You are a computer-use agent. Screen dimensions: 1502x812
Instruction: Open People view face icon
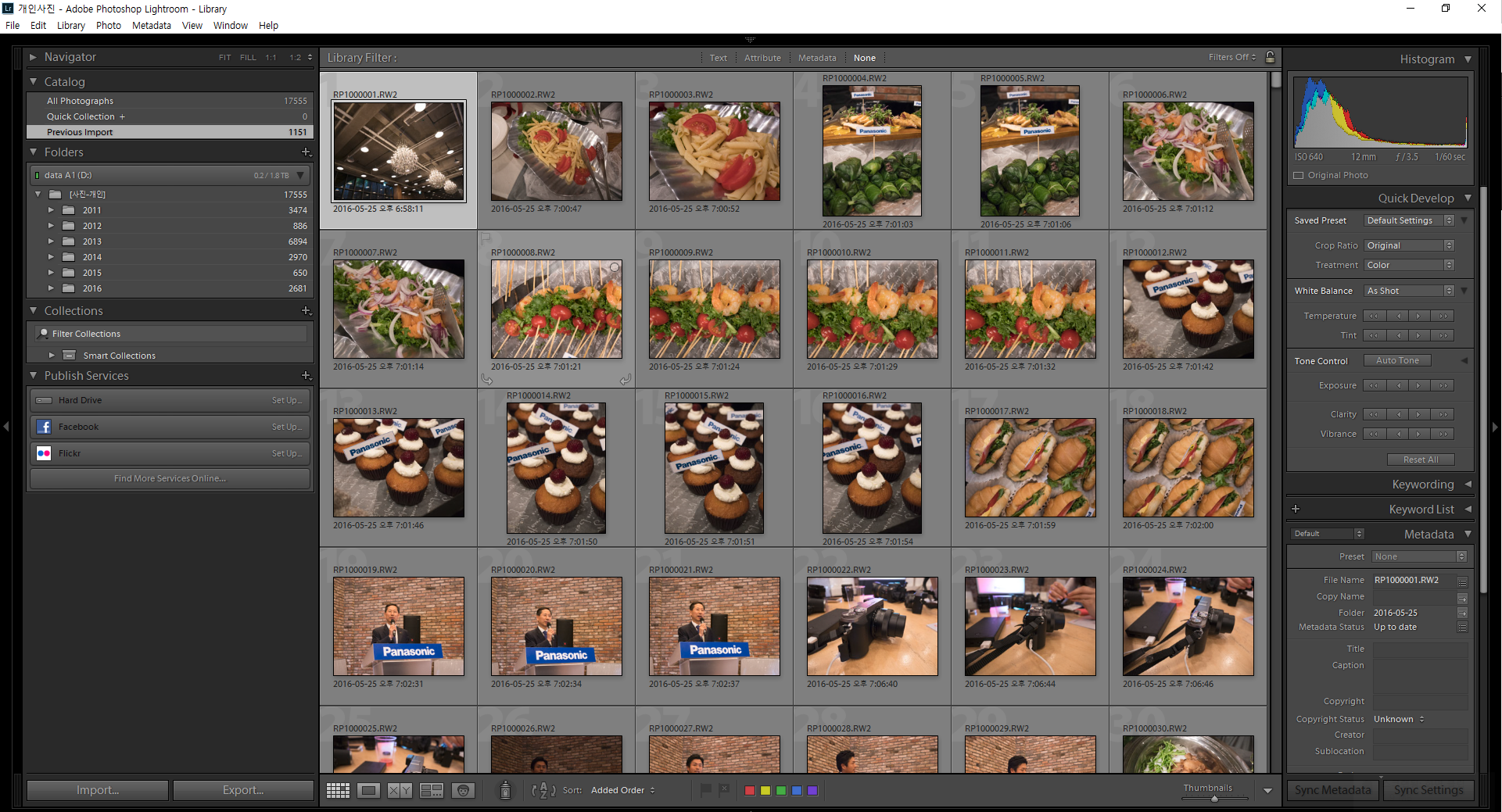coord(463,790)
